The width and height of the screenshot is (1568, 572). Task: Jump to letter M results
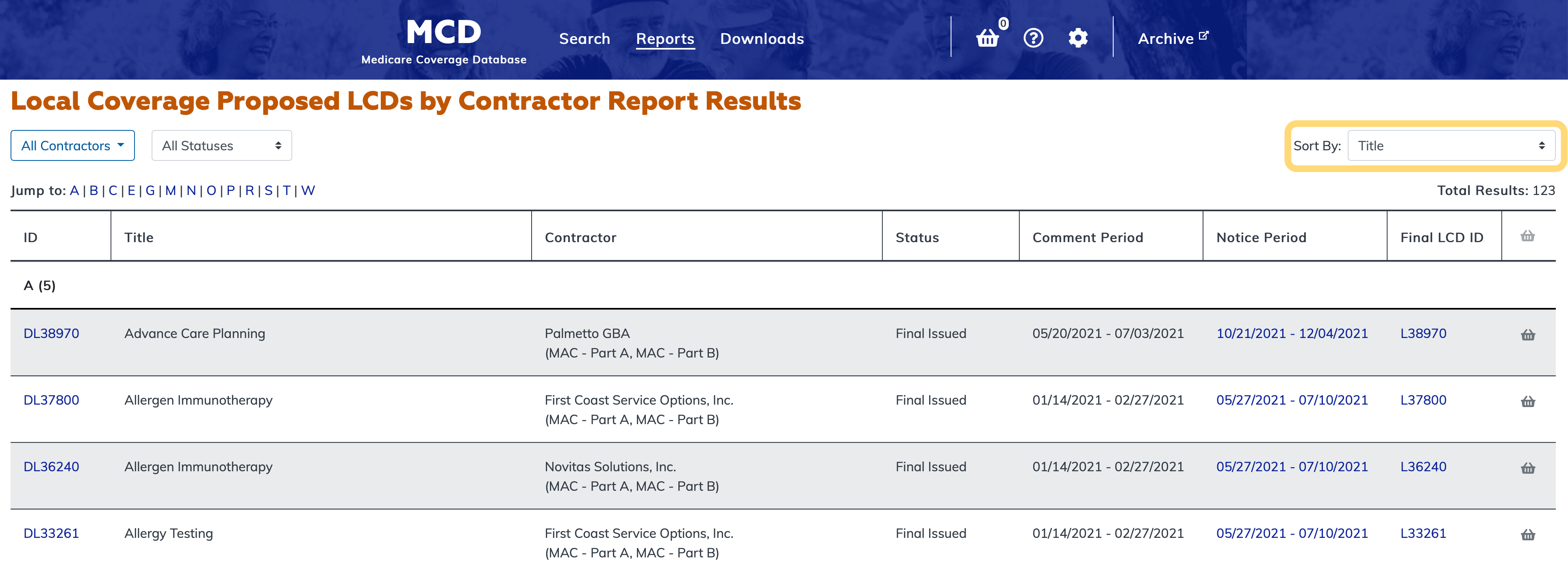(170, 191)
